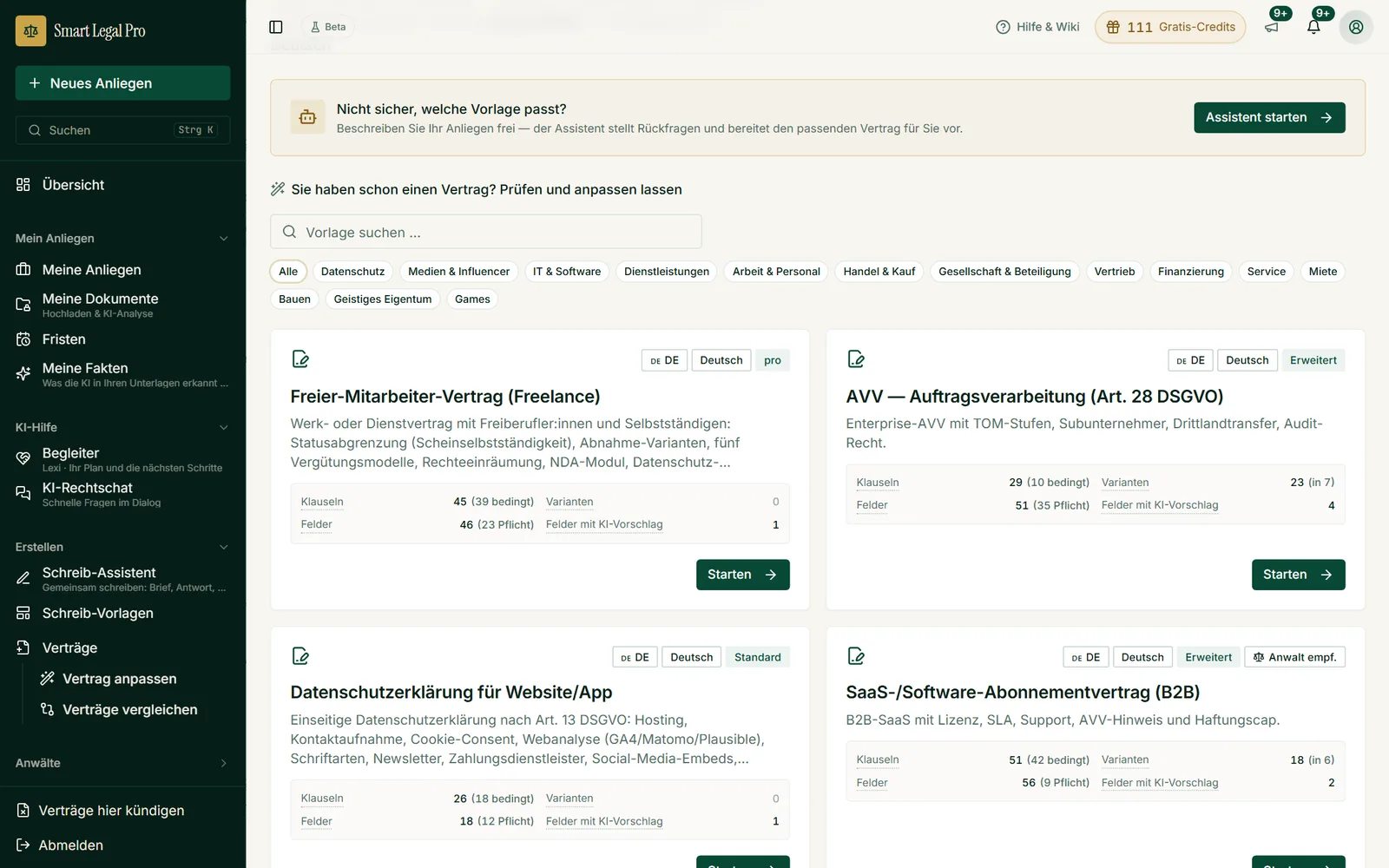Click the Freier-Mitarbeiter-Vertrag document icon
Screen dimensions: 1389x868
[x=300, y=359]
